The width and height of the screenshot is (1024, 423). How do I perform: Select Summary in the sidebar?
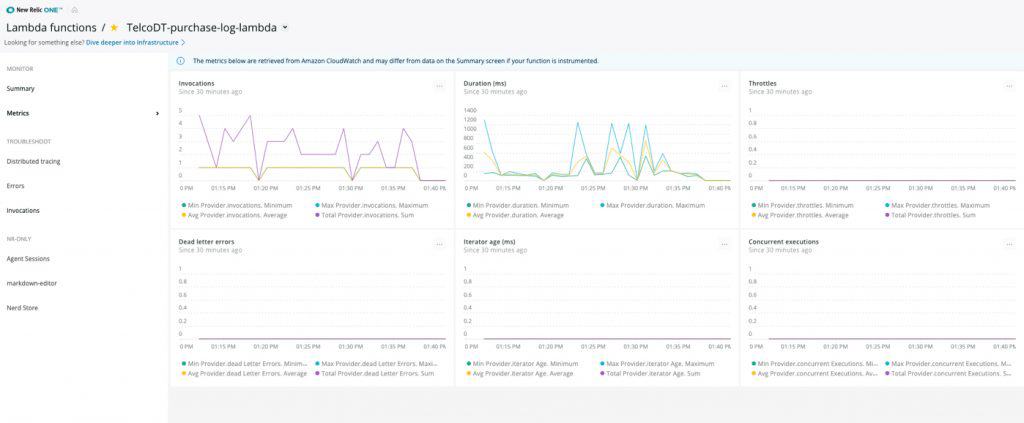point(20,88)
